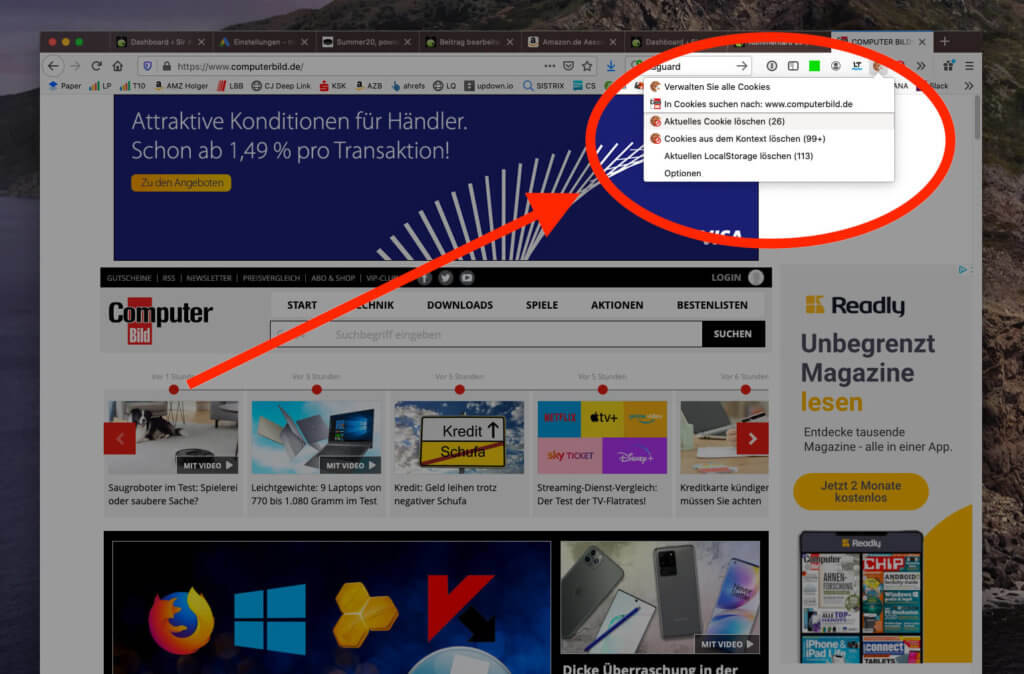Image resolution: width=1024 pixels, height=674 pixels.
Task: Click the shield icon in the address bar
Action: pyautogui.click(x=147, y=66)
